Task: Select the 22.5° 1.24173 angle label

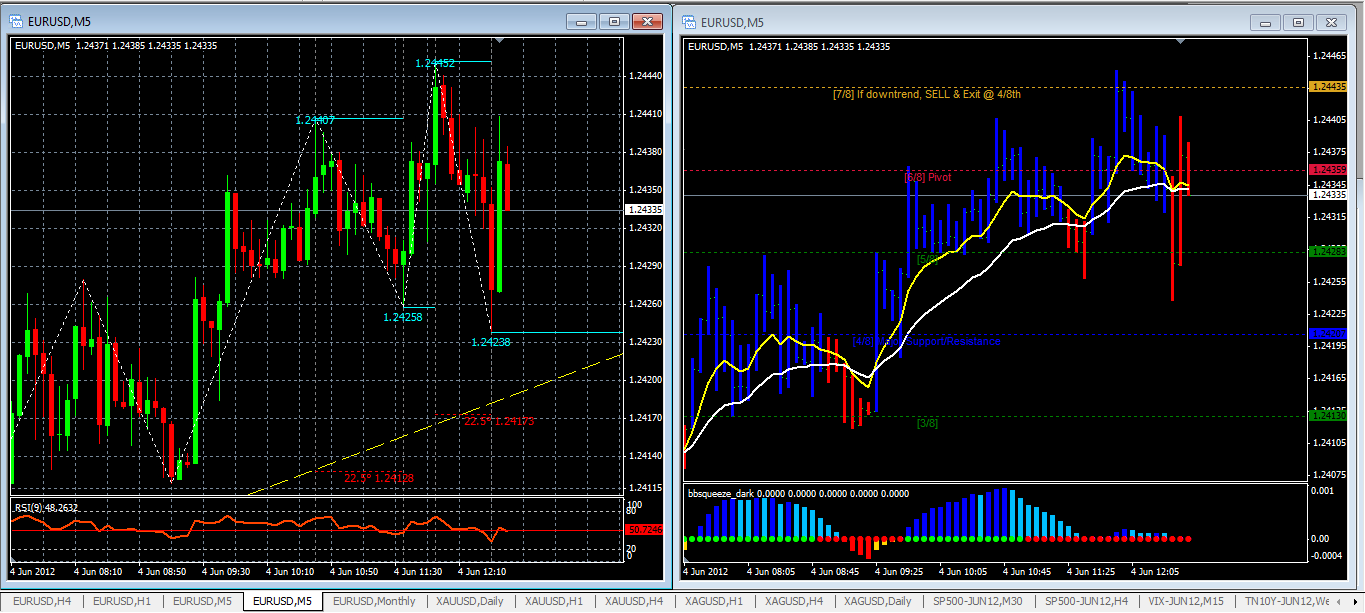Action: (x=499, y=421)
